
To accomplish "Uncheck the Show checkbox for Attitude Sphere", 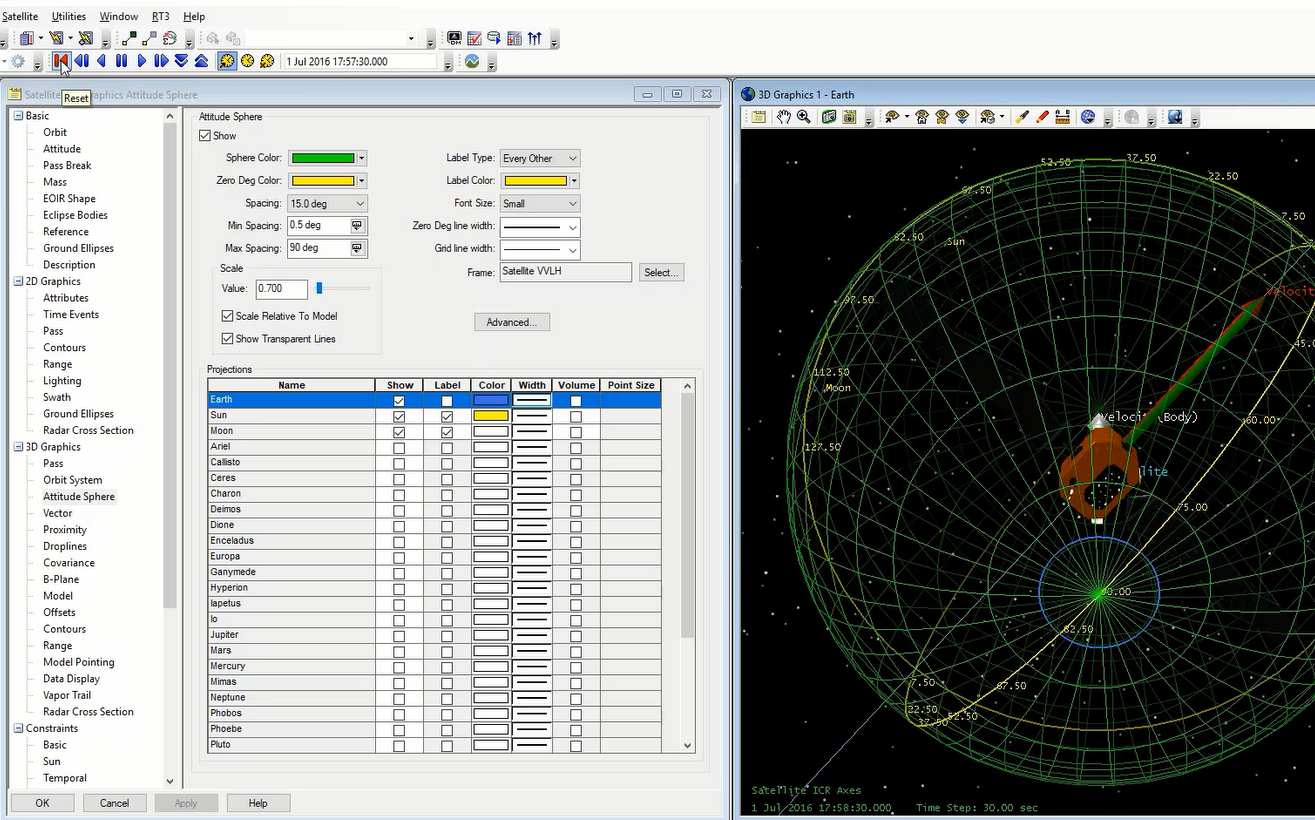I will [205, 135].
